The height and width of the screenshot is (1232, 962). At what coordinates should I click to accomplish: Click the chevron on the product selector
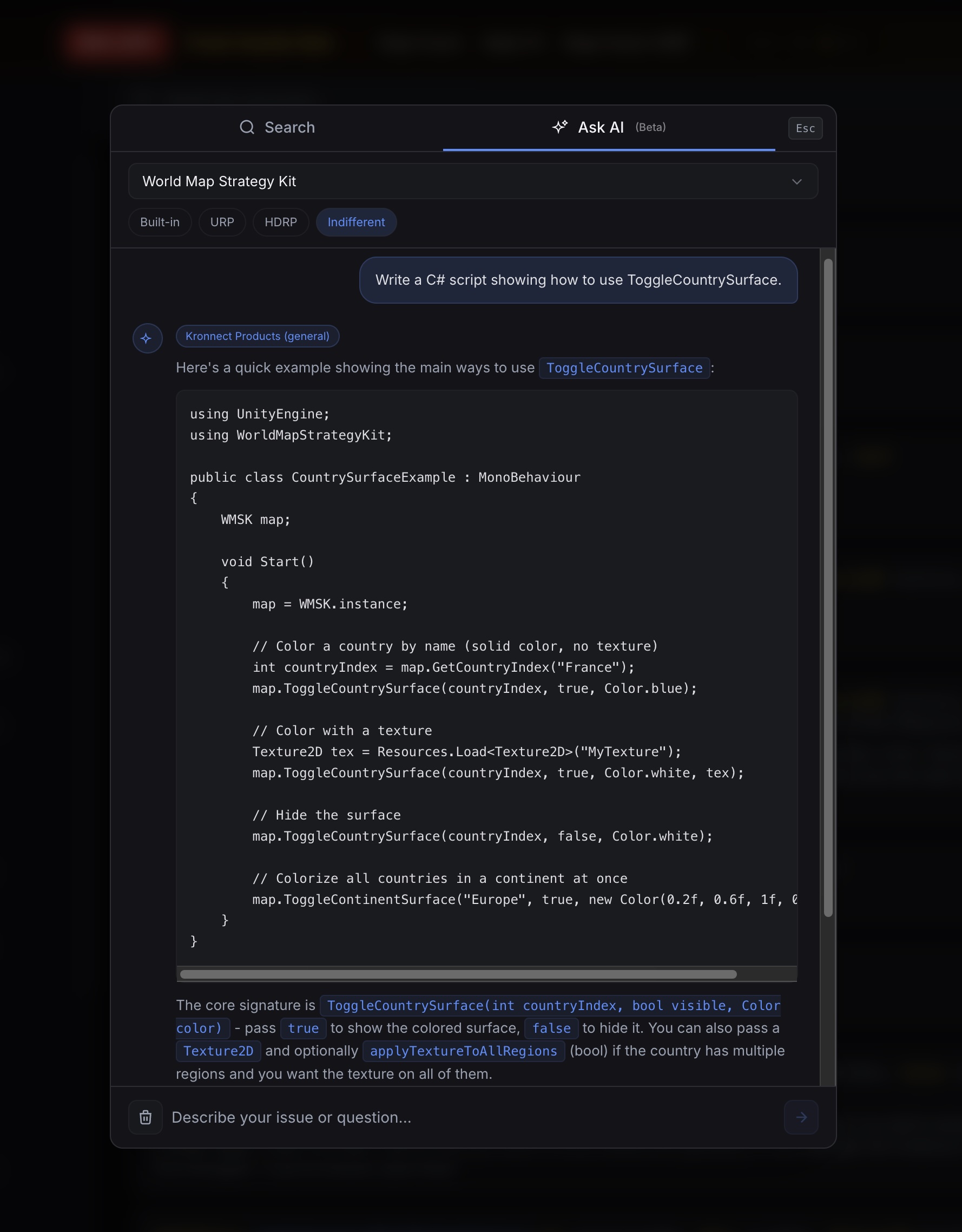click(797, 181)
